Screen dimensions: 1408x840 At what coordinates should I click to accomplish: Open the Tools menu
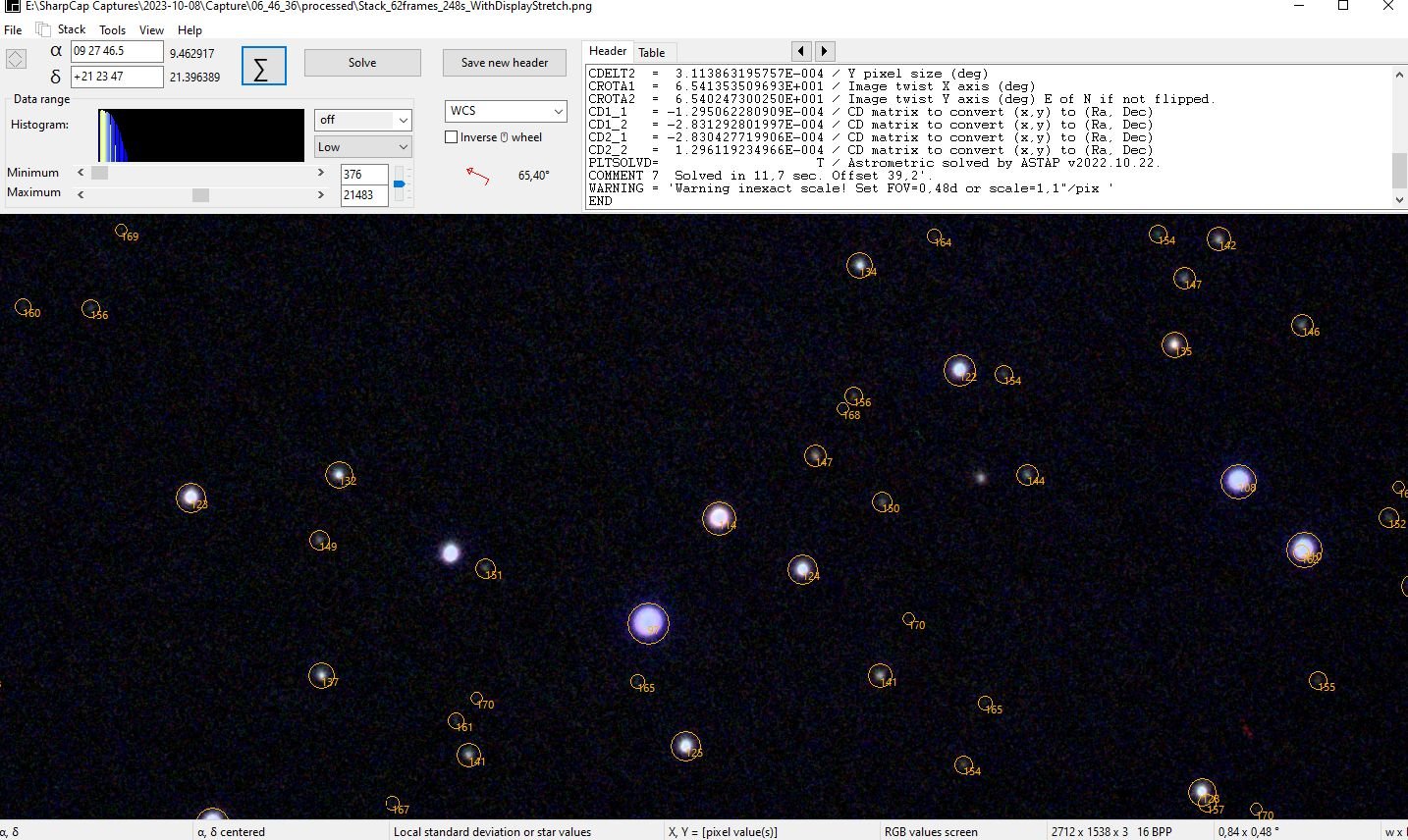pyautogui.click(x=112, y=30)
